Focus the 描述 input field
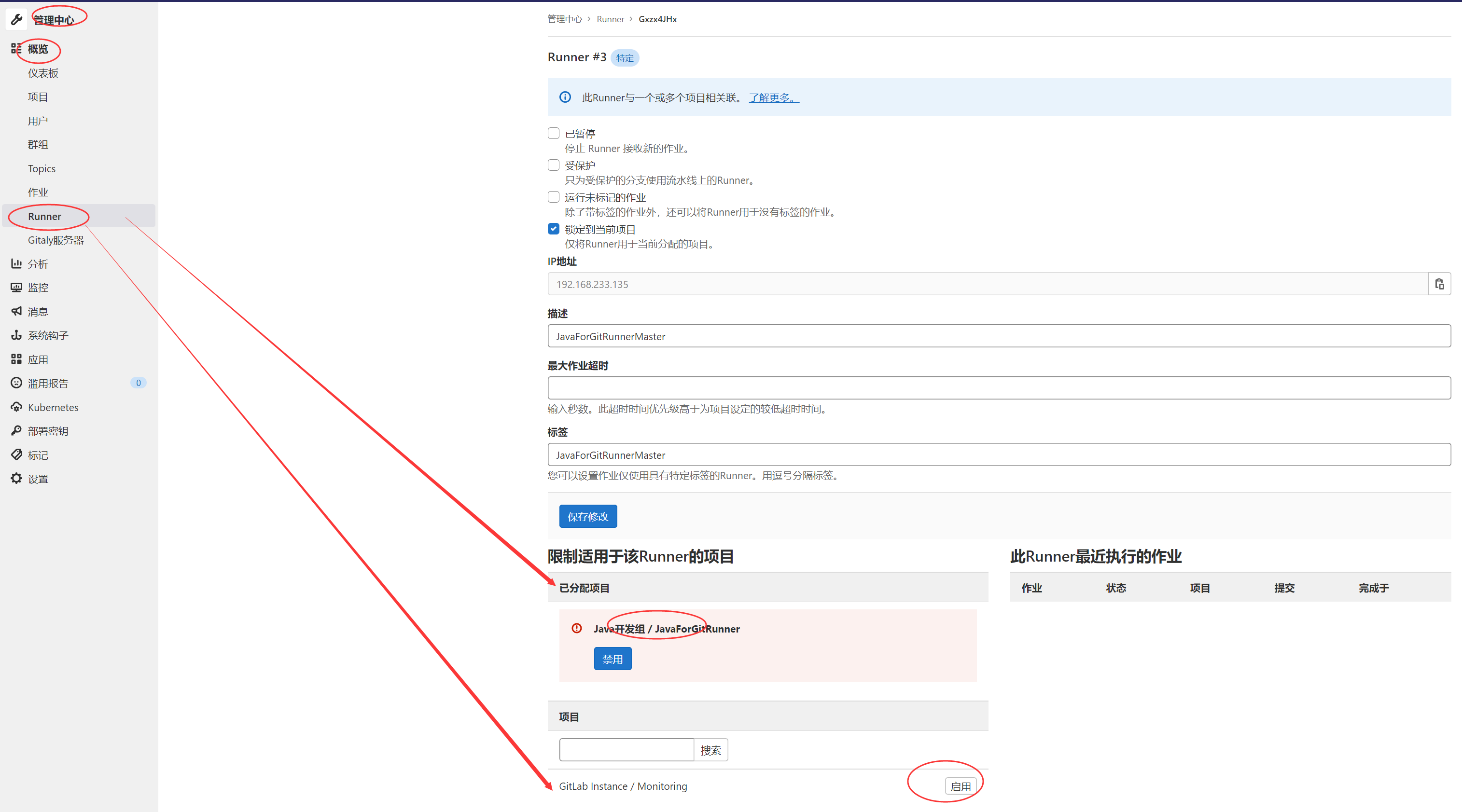 coord(999,336)
